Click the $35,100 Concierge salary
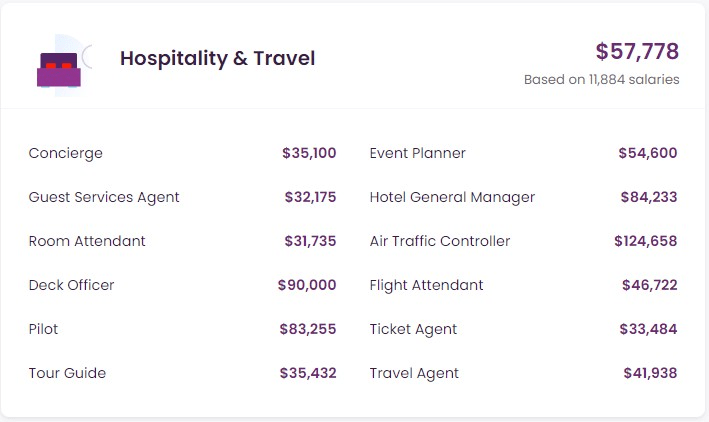 (309, 153)
